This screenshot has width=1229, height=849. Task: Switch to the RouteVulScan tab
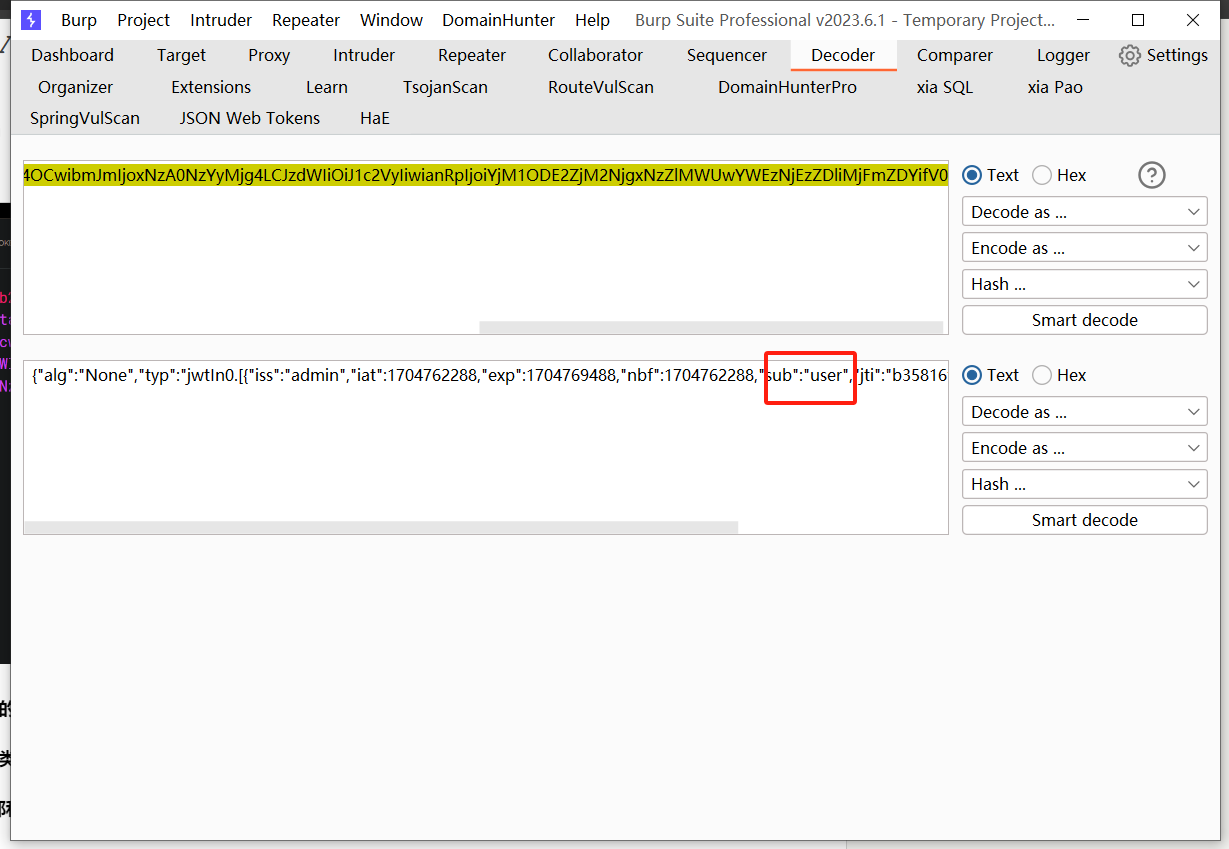(601, 88)
